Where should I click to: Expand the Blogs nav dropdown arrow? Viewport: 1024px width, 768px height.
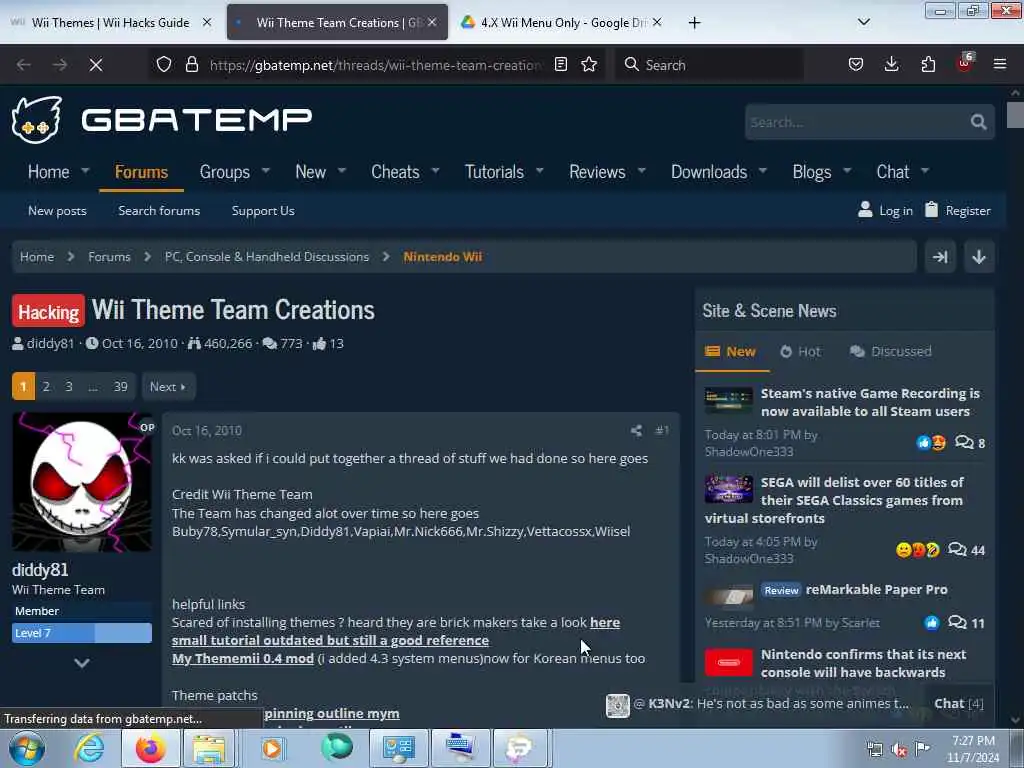pyautogui.click(x=847, y=171)
